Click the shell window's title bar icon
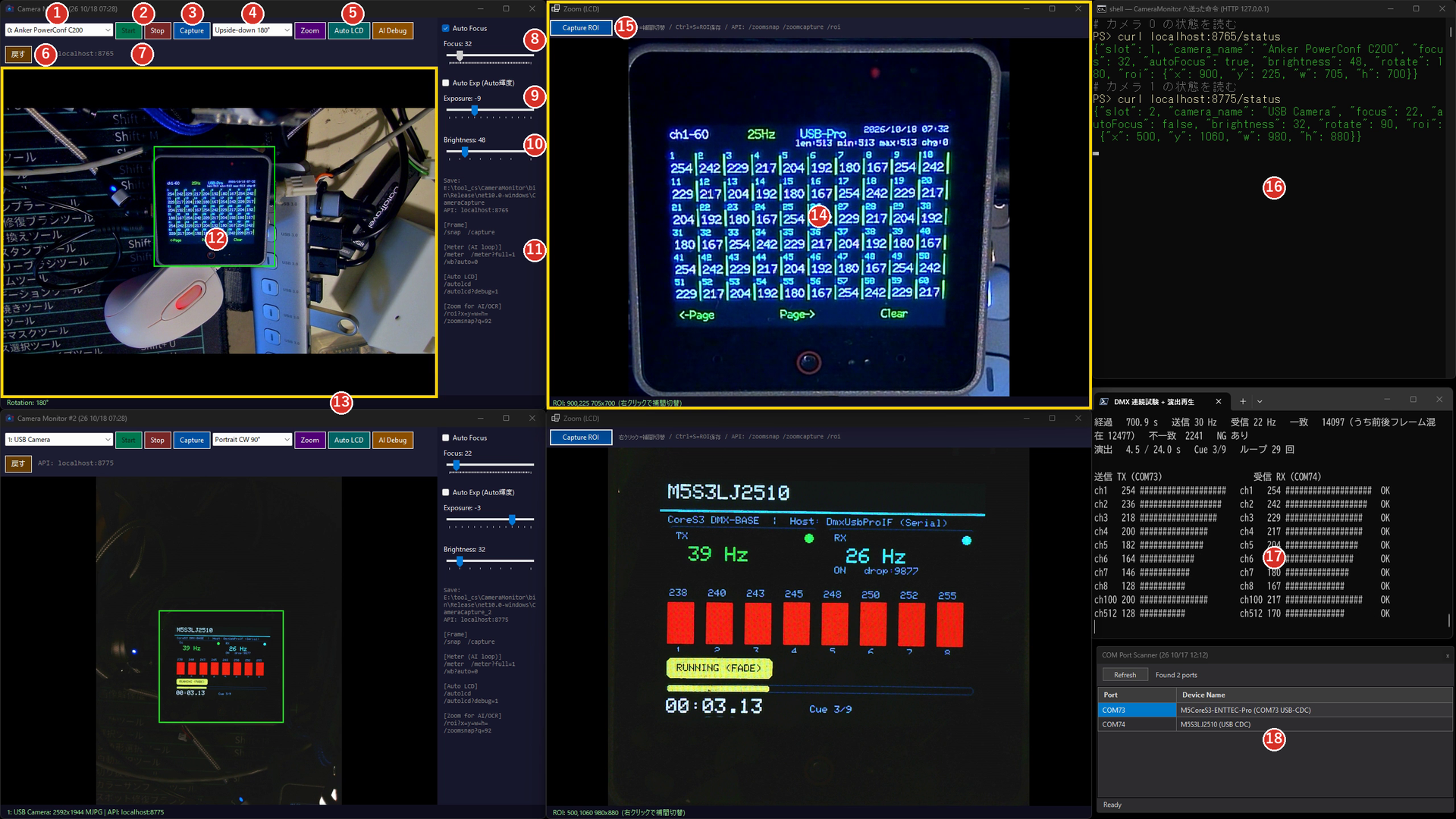 pos(1102,8)
